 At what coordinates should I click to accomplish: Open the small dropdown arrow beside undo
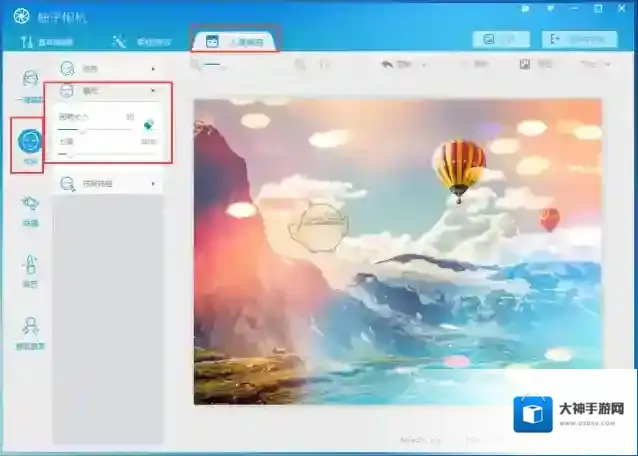click(424, 65)
